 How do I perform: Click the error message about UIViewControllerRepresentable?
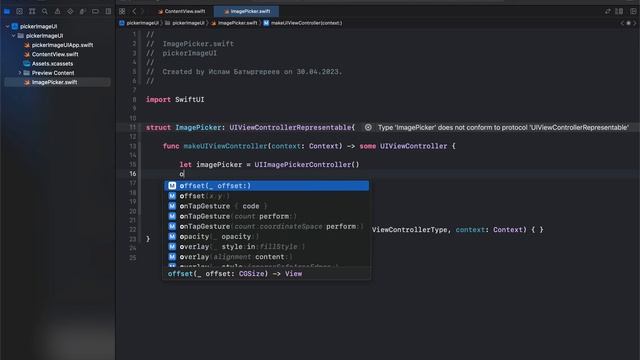click(503, 127)
